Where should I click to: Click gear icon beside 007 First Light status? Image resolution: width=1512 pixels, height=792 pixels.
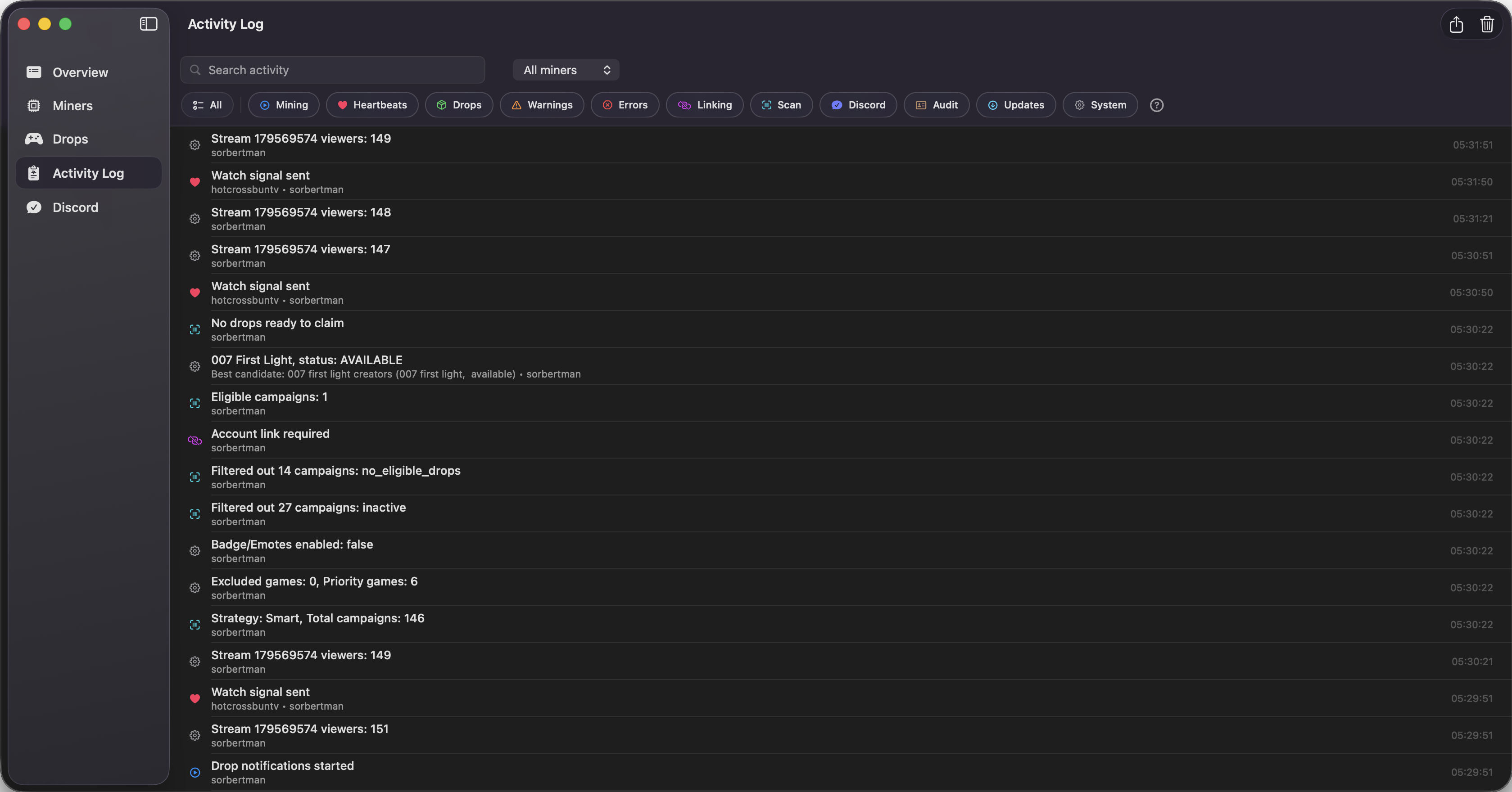point(195,367)
